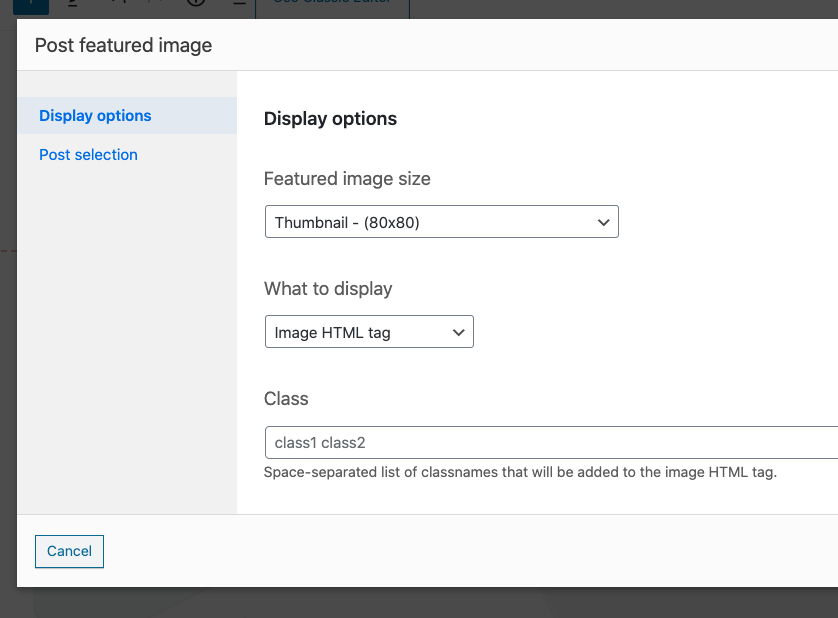The image size is (838, 618).
Task: Click the Class field label
Action: (x=286, y=399)
